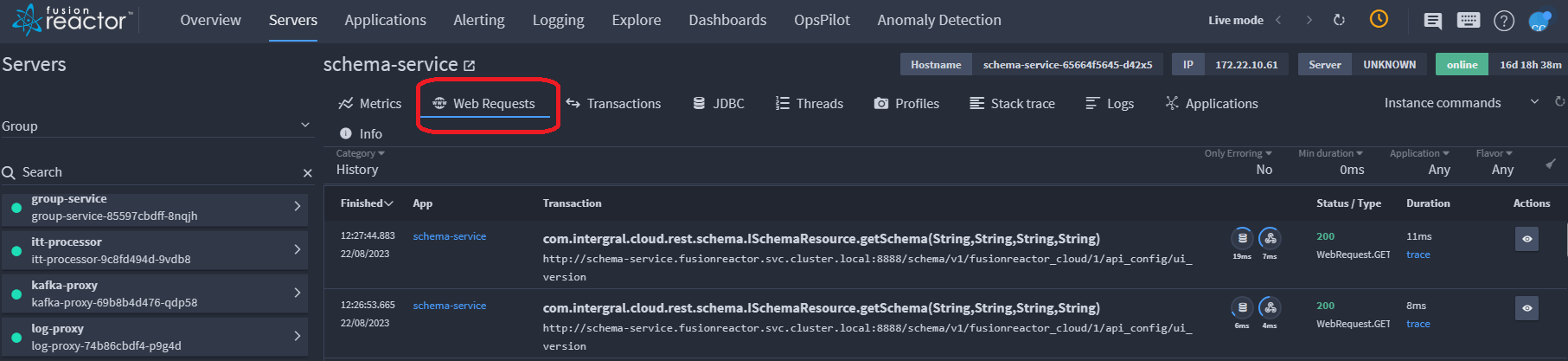1568x361 pixels.
Task: Open the Only Erroring filter dropdown
Action: [x=1238, y=162]
